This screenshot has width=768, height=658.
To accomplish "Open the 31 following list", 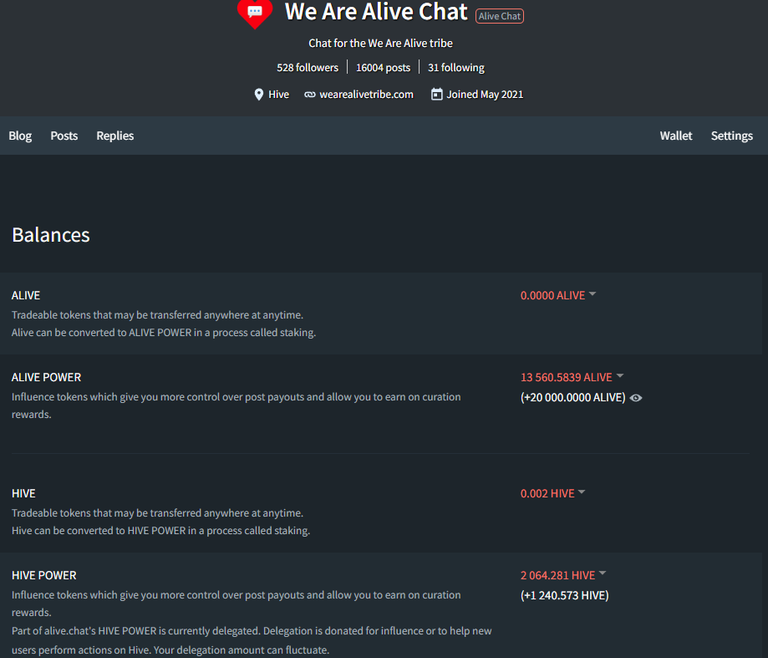I will click(456, 68).
